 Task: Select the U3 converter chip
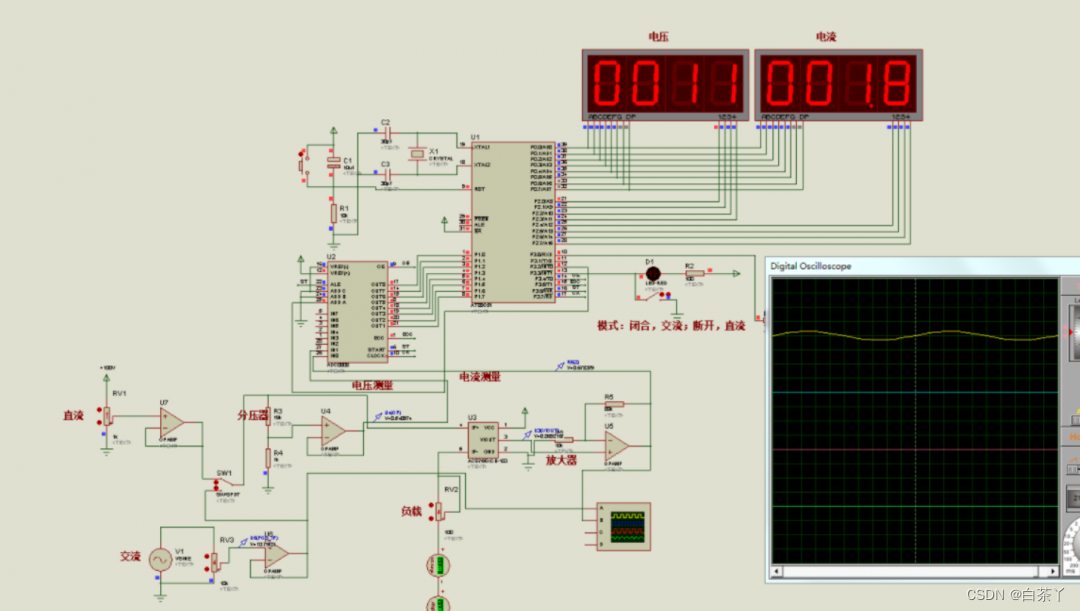483,439
